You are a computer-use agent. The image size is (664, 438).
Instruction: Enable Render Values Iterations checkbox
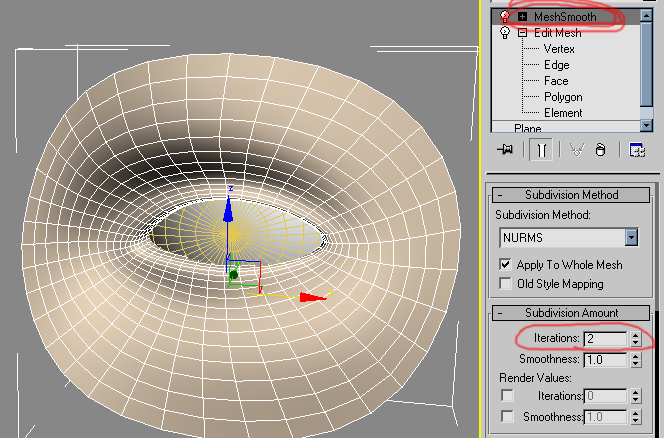[x=507, y=395]
